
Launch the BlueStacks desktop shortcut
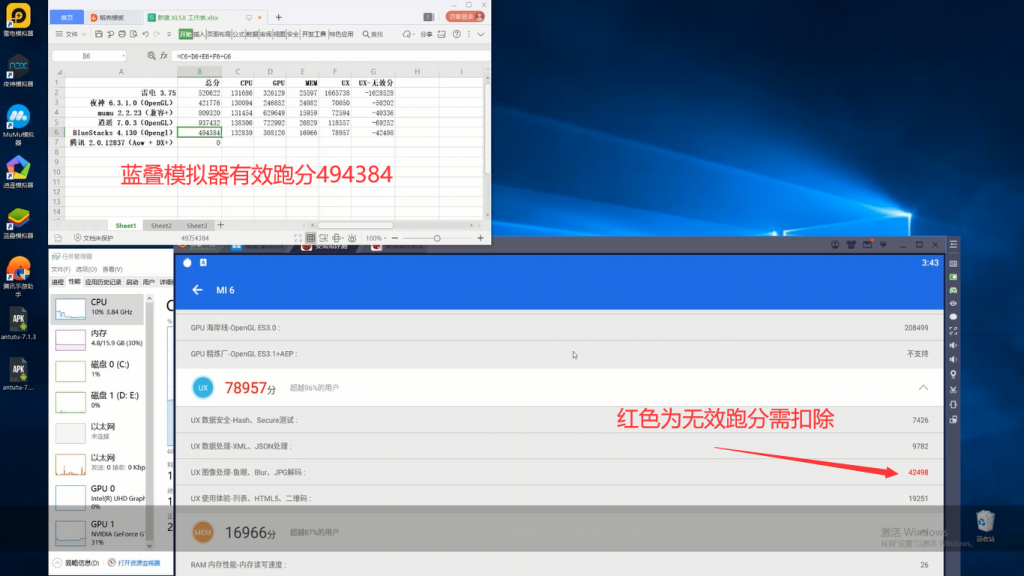click(x=18, y=223)
